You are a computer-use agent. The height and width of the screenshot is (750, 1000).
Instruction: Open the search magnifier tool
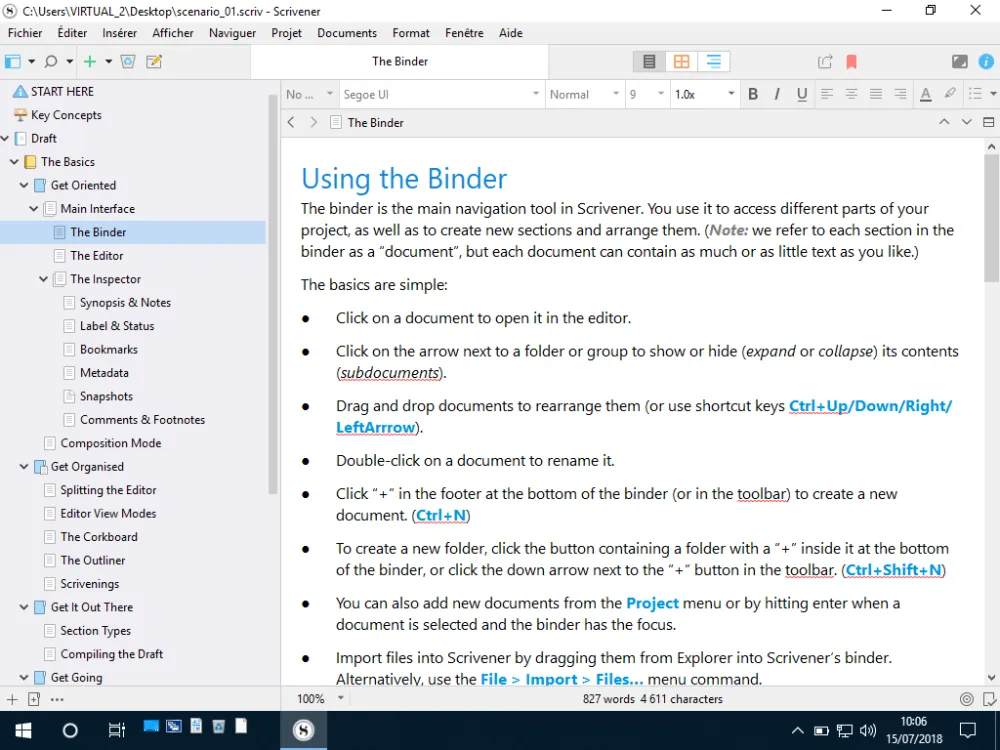tap(51, 61)
